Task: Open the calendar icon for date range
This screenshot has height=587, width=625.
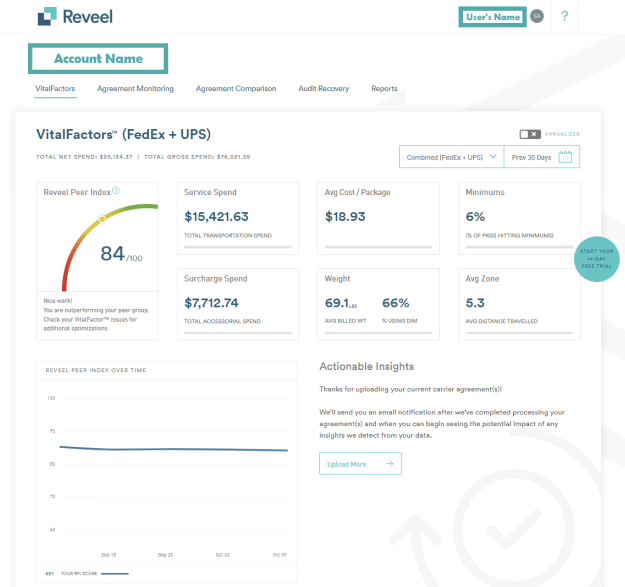Action: (565, 157)
